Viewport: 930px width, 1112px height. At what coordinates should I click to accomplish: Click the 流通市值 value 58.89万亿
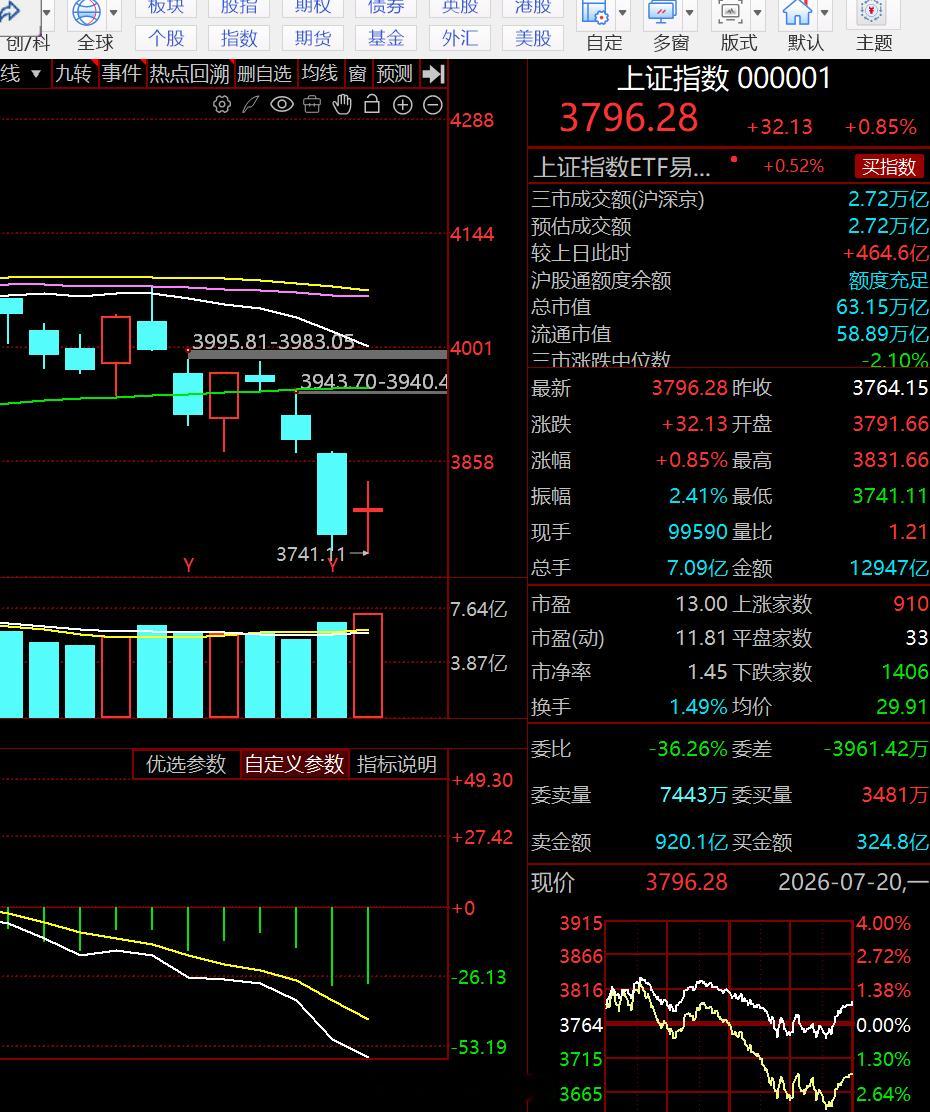coord(882,334)
